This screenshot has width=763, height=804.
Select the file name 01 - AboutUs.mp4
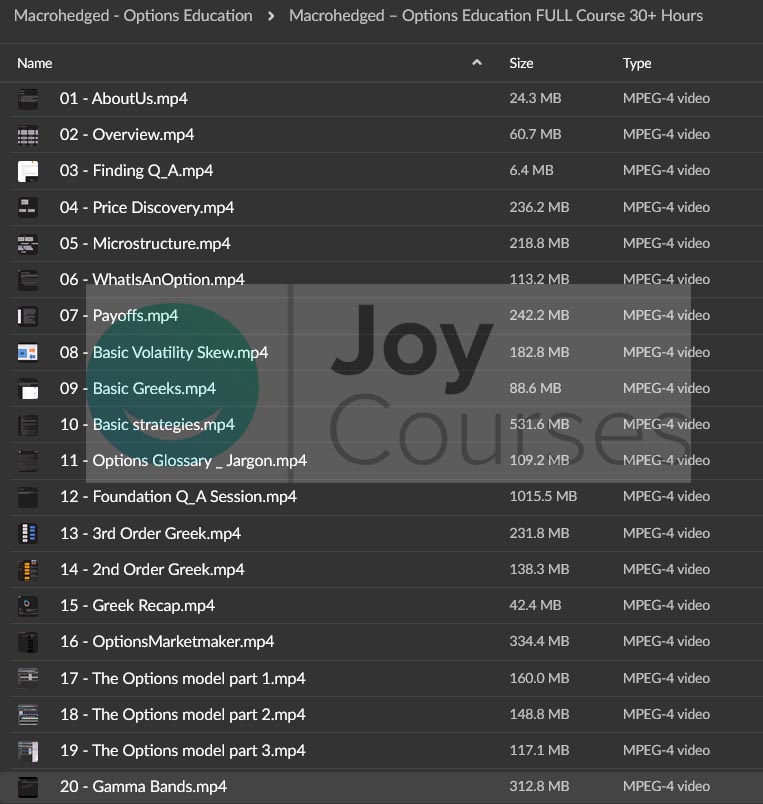click(124, 98)
